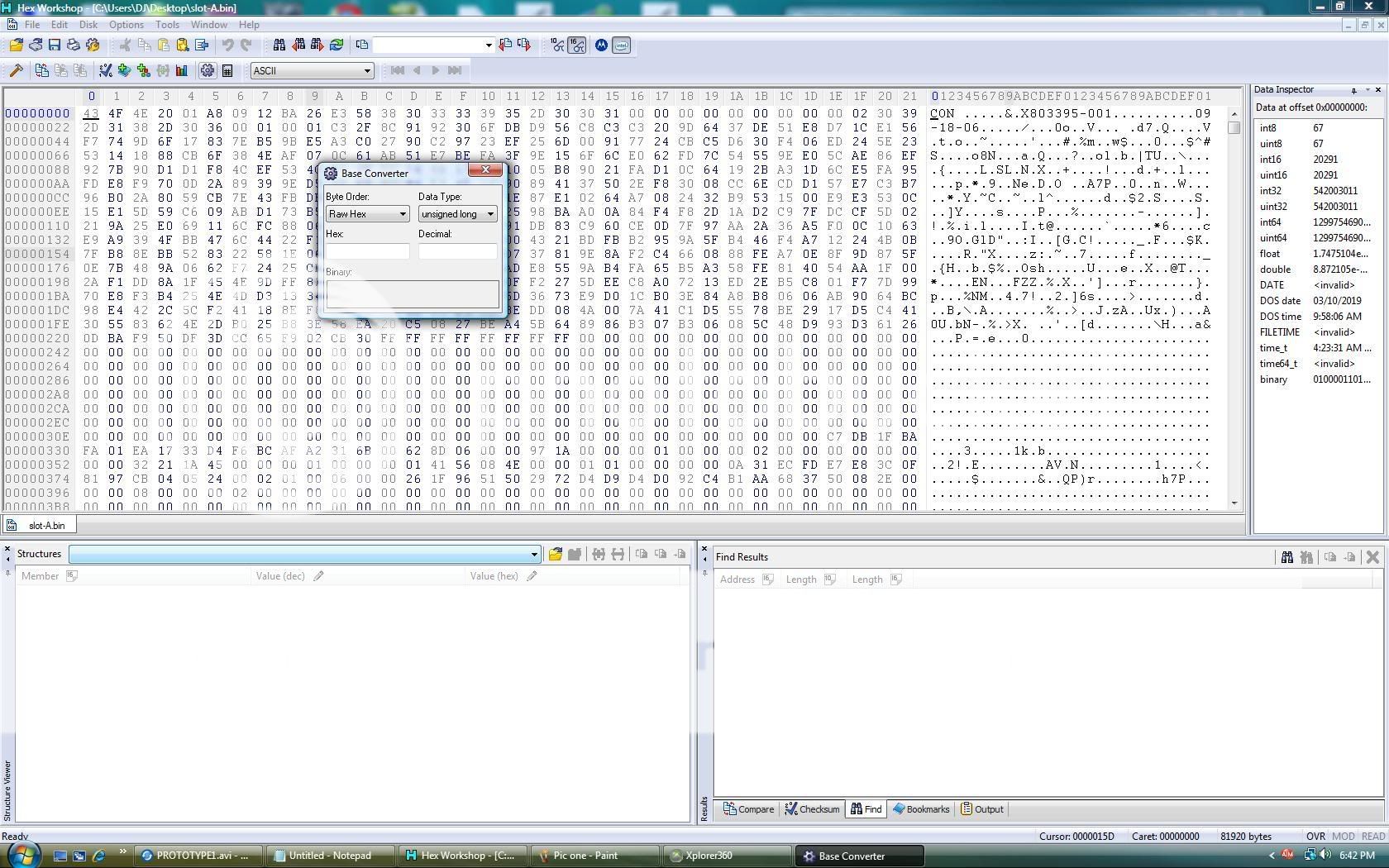This screenshot has width=1389, height=868.
Task: Click the Hex input field in Base Converter
Action: point(367,251)
